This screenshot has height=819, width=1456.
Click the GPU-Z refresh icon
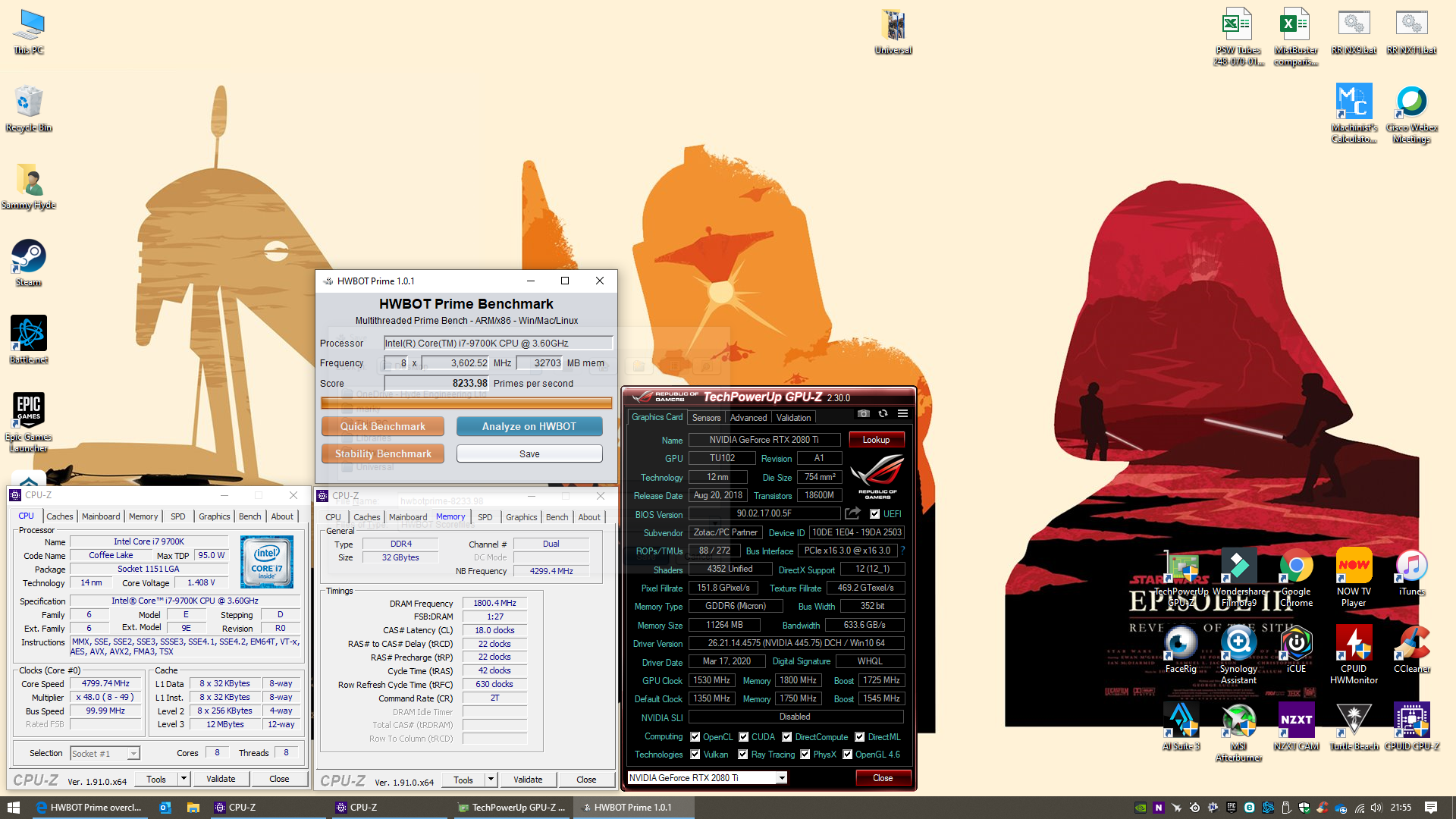click(x=883, y=414)
